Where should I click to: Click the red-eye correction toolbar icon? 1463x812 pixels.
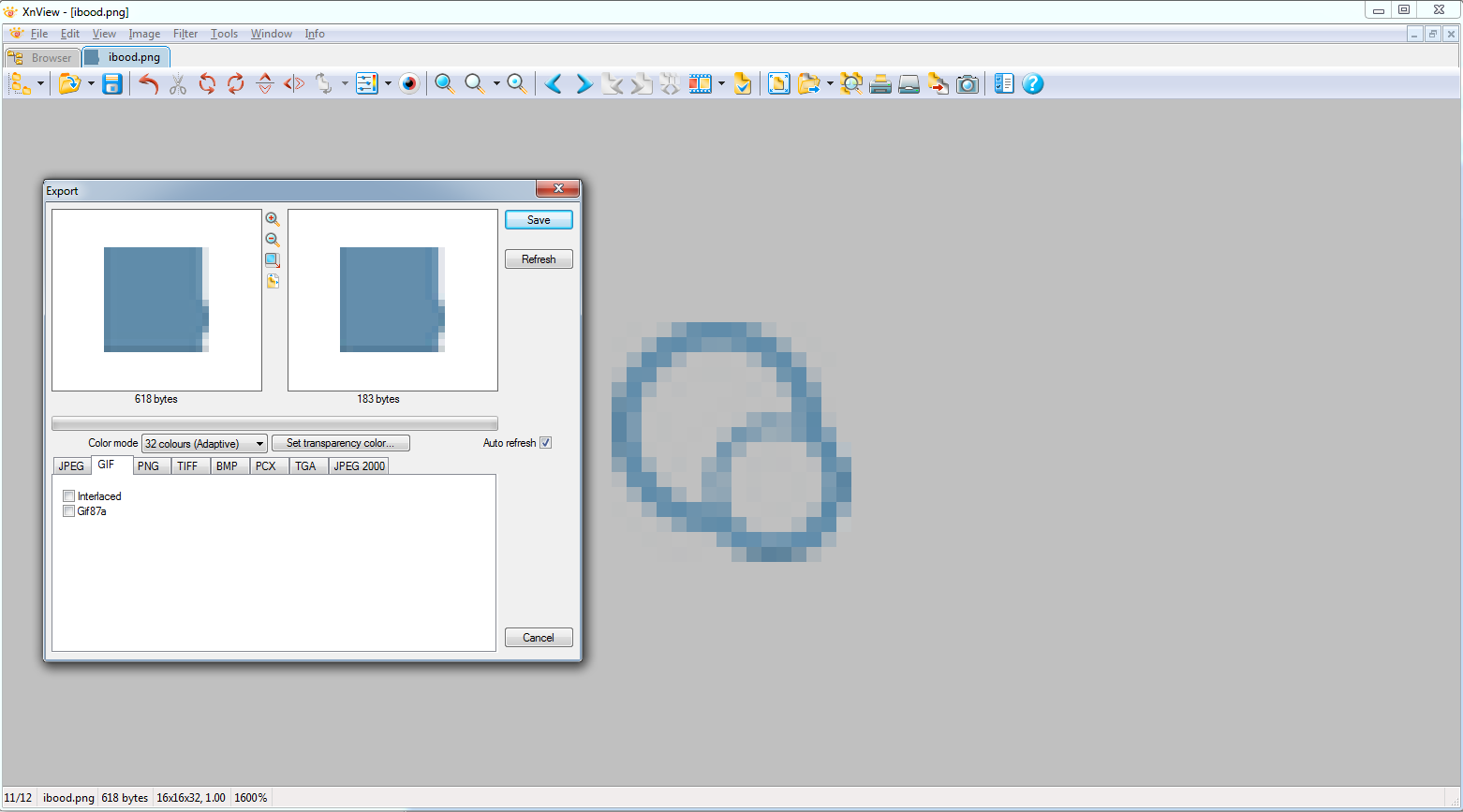[x=409, y=84]
